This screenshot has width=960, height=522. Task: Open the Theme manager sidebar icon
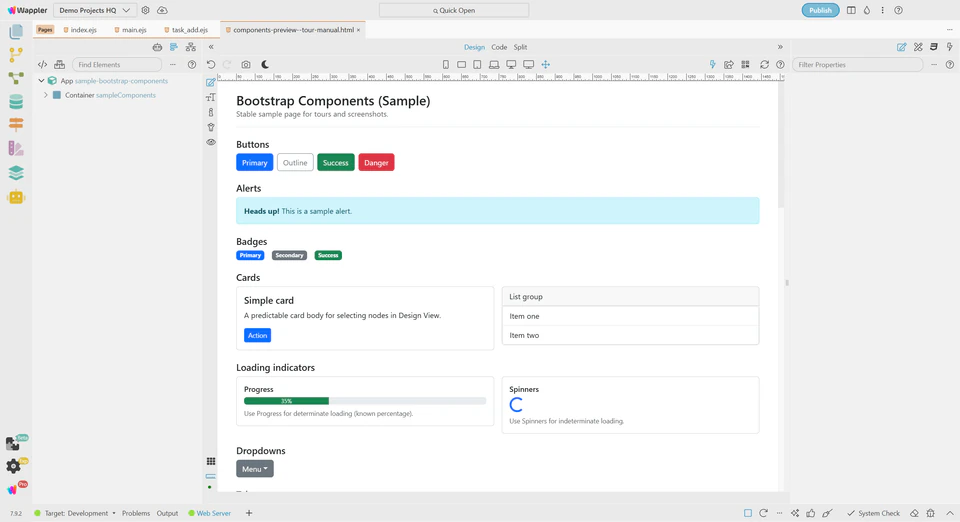pos(16,149)
